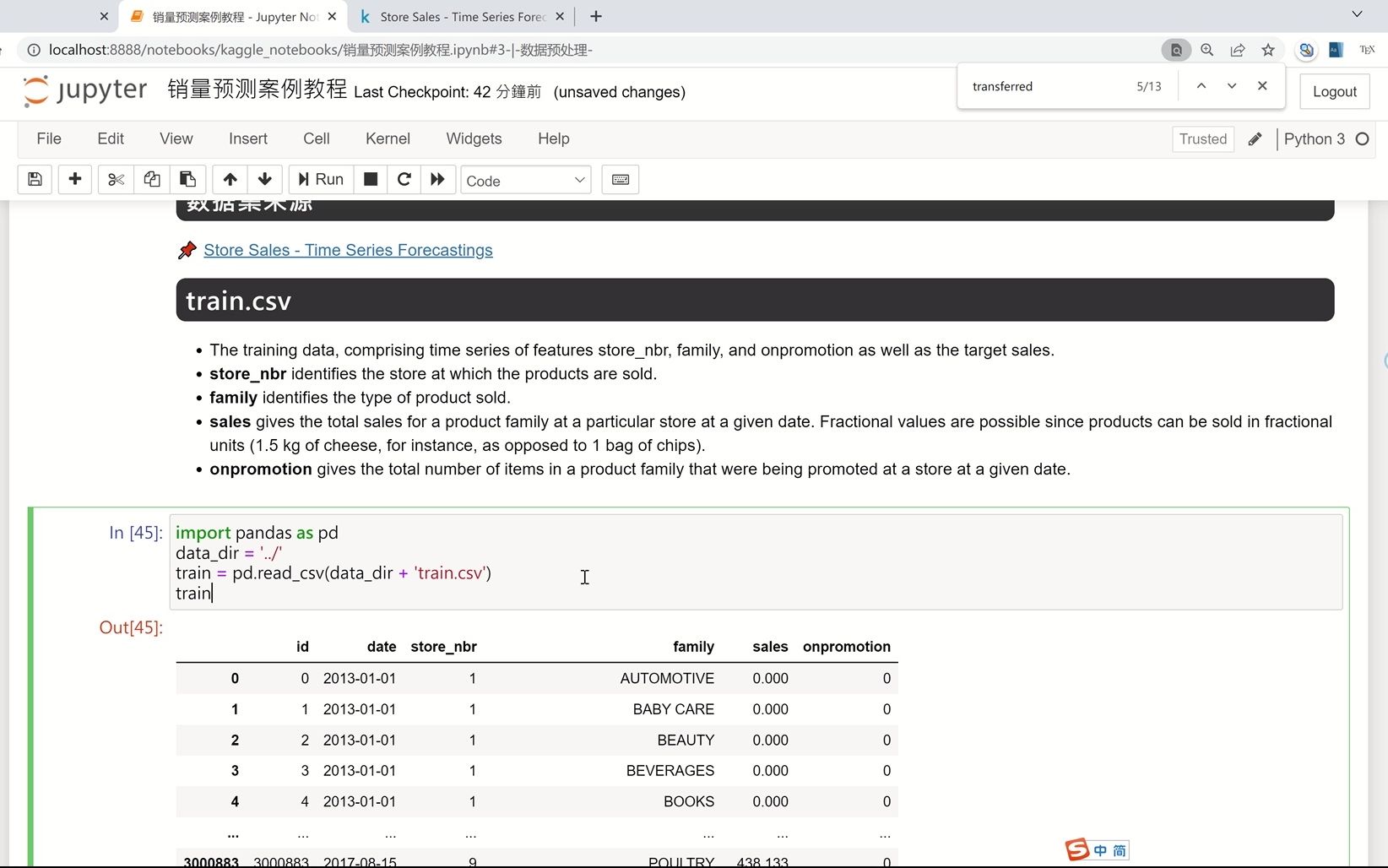The image size is (1388, 868).
Task: Rename notebook title 销量预测案例教程
Action: (258, 89)
